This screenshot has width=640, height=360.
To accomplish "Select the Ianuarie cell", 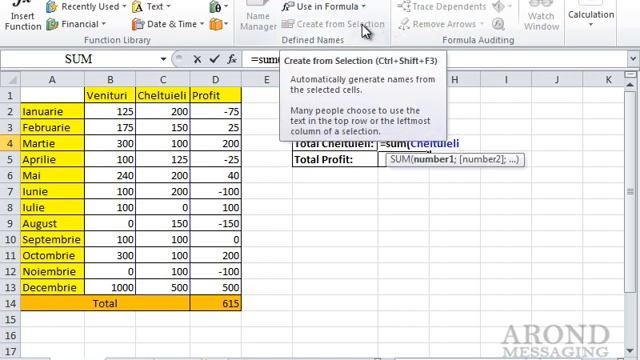I will click(x=52, y=111).
